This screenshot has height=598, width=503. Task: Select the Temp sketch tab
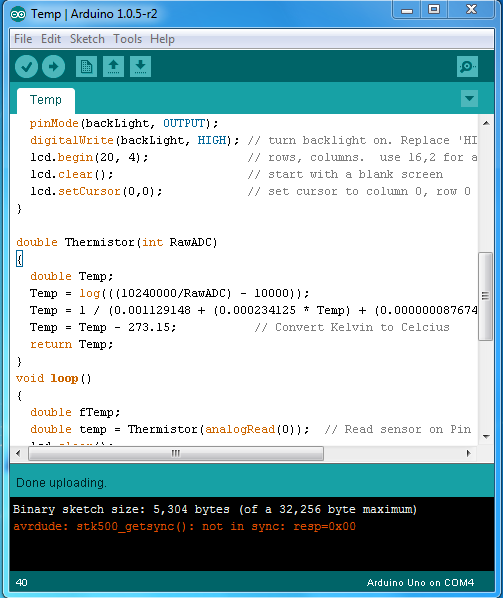[46, 100]
